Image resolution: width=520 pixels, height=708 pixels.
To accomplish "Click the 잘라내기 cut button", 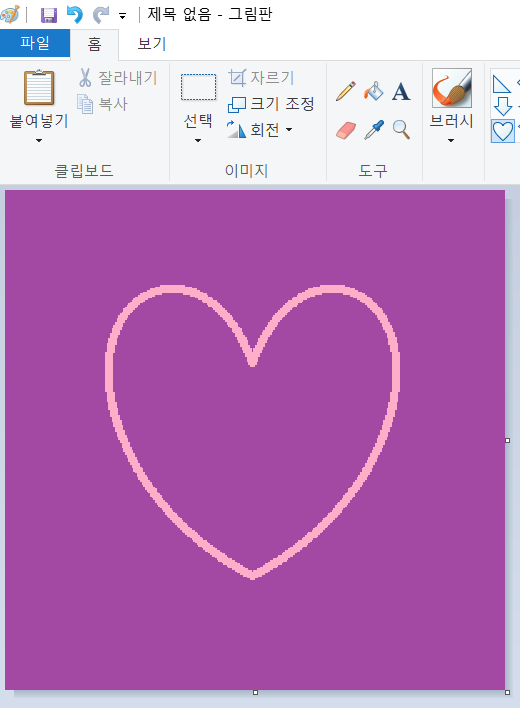I will (x=118, y=78).
